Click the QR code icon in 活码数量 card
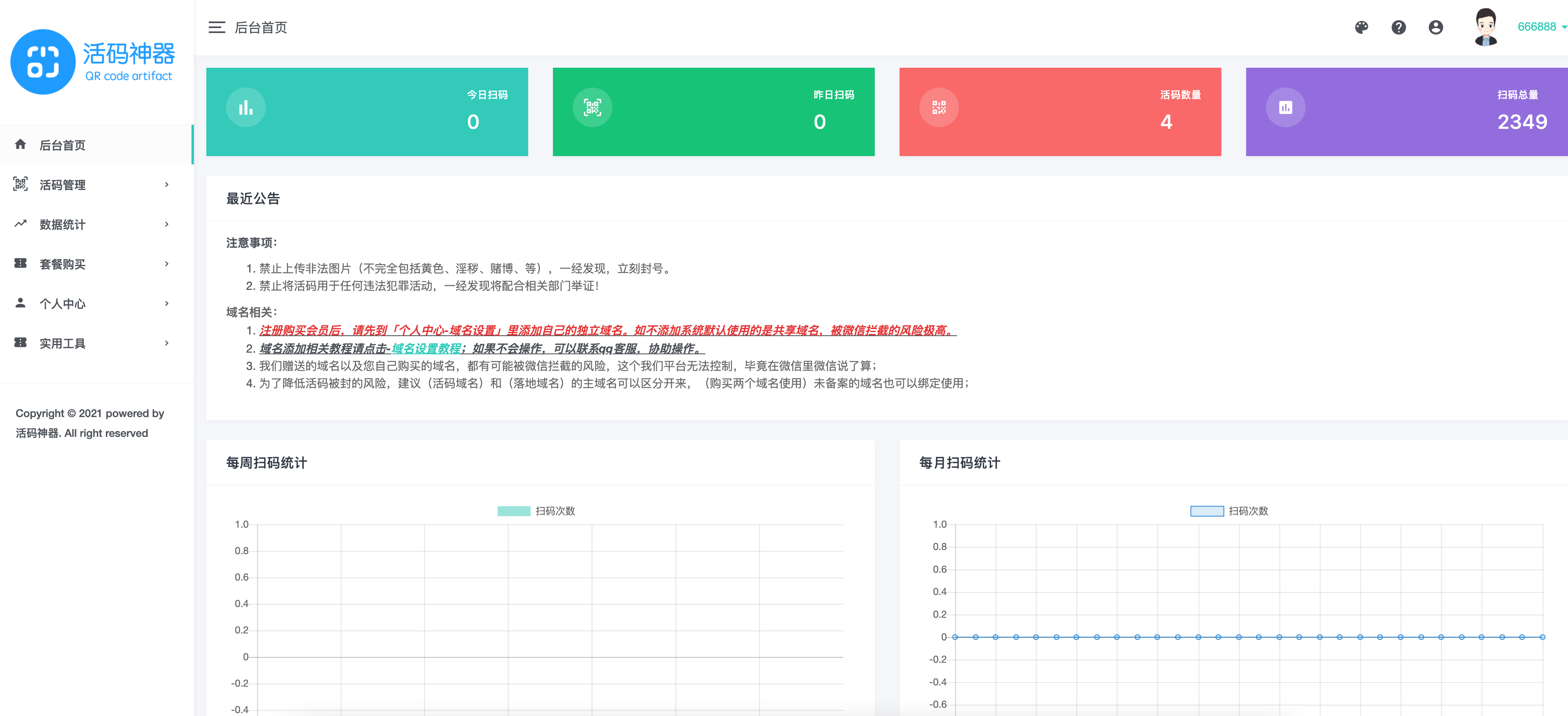1568x716 pixels. coord(939,108)
